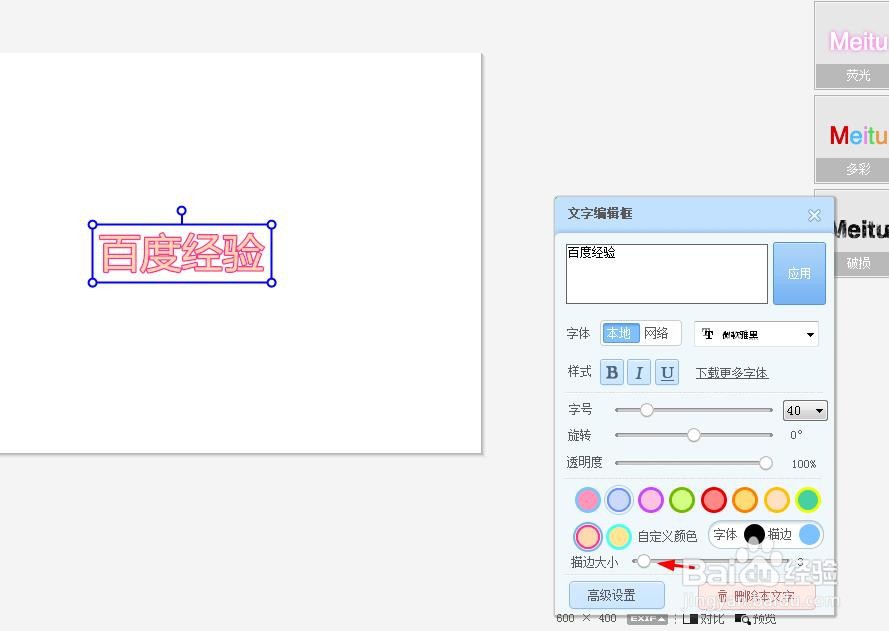
Task: Click the top-left resize handle of text box
Action: pyautogui.click(x=93, y=225)
